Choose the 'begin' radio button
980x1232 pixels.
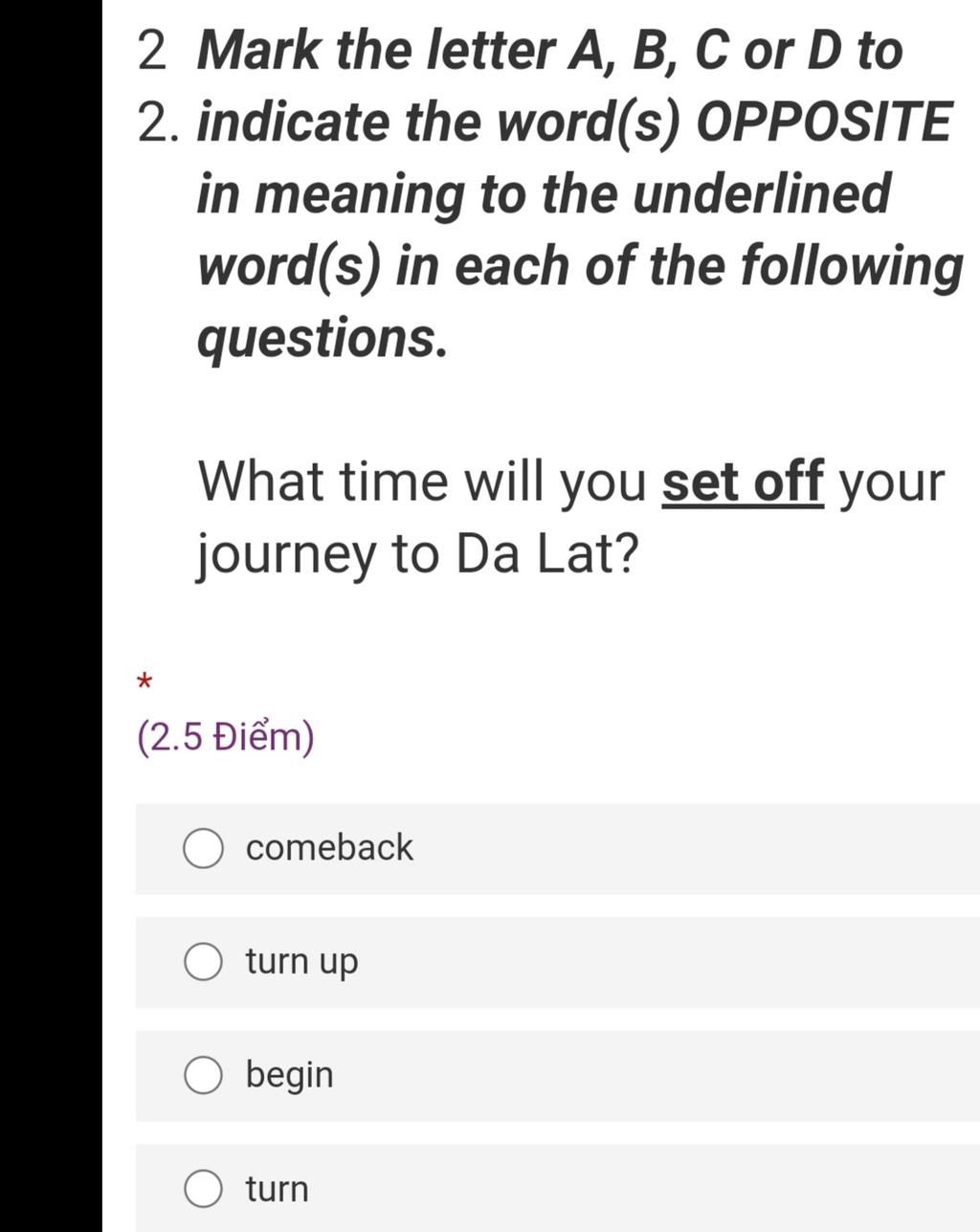[203, 1075]
